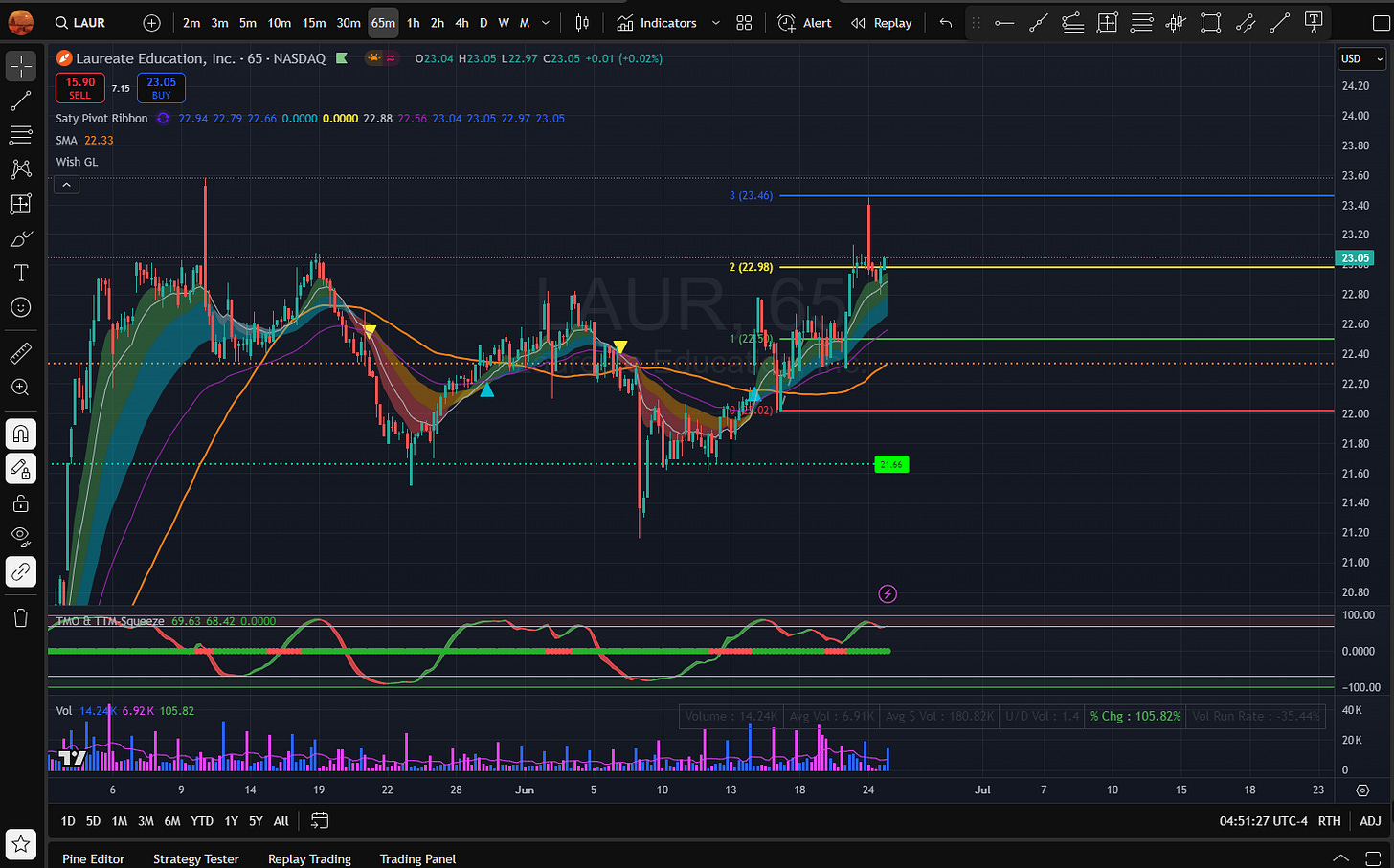Image resolution: width=1394 pixels, height=868 pixels.
Task: Select text callout tool in favorites toolbar
Action: tap(1315, 23)
